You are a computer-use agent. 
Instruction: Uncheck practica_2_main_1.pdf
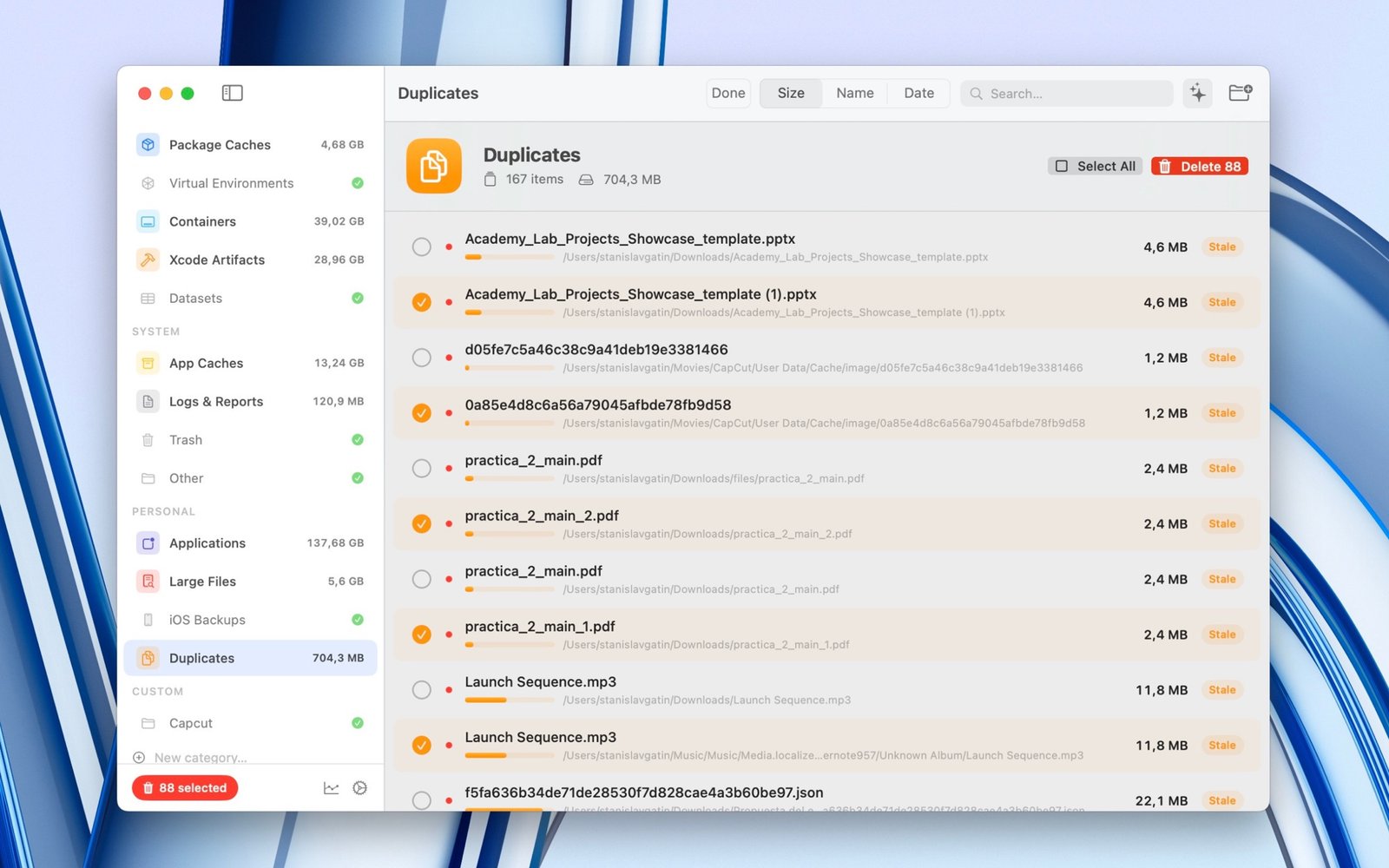pyautogui.click(x=422, y=635)
